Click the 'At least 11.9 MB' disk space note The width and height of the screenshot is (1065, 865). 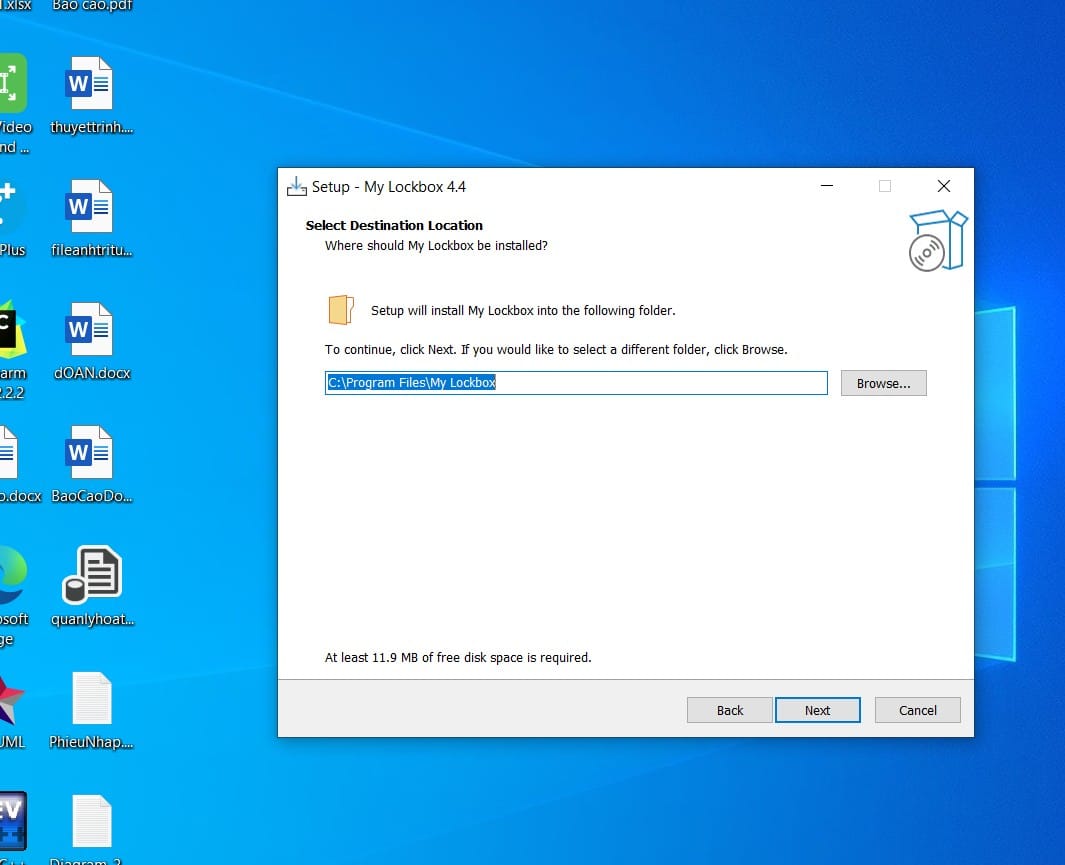point(458,657)
